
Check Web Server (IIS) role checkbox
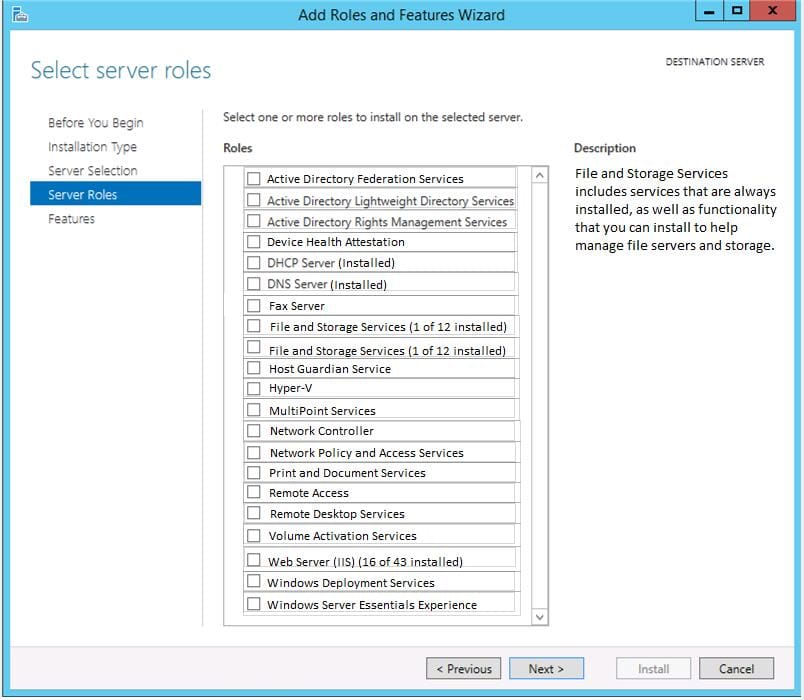[253, 559]
